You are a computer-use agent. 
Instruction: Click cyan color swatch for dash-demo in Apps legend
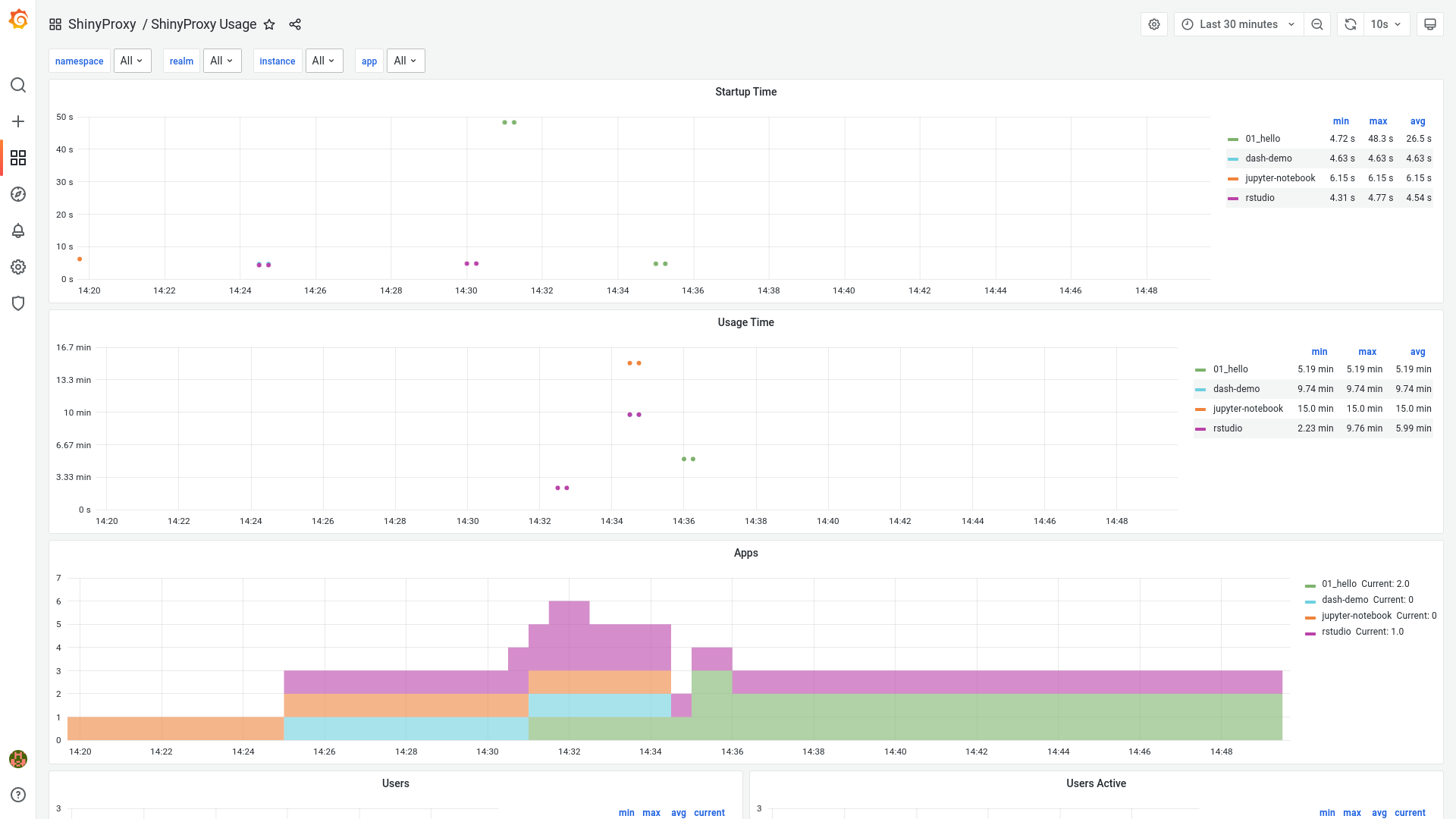click(x=1310, y=601)
